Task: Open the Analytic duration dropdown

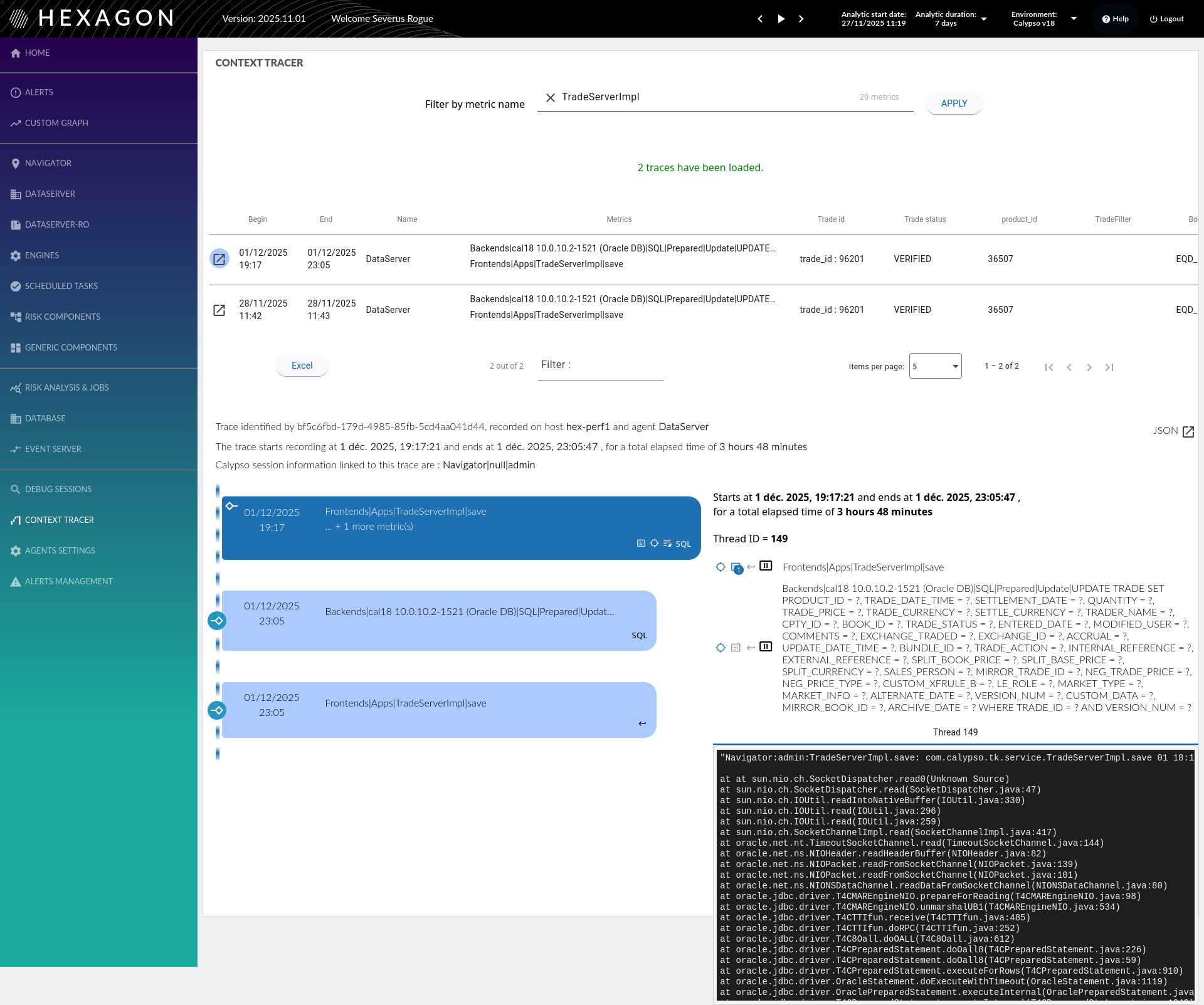Action: [983, 18]
